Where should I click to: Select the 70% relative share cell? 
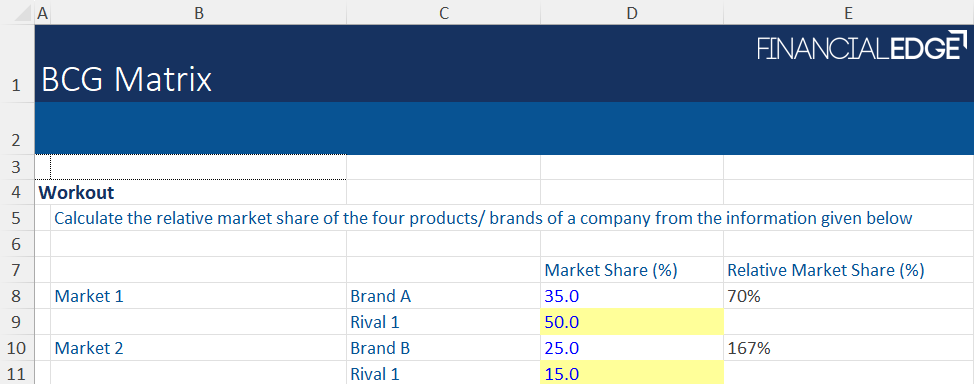[849, 296]
